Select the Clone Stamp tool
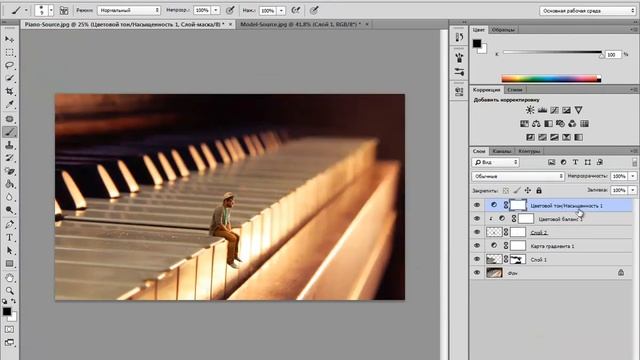 [x=9, y=144]
